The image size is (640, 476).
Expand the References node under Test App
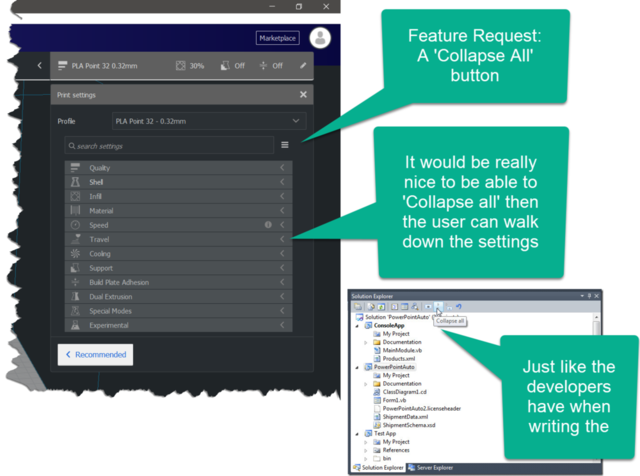click(366, 451)
